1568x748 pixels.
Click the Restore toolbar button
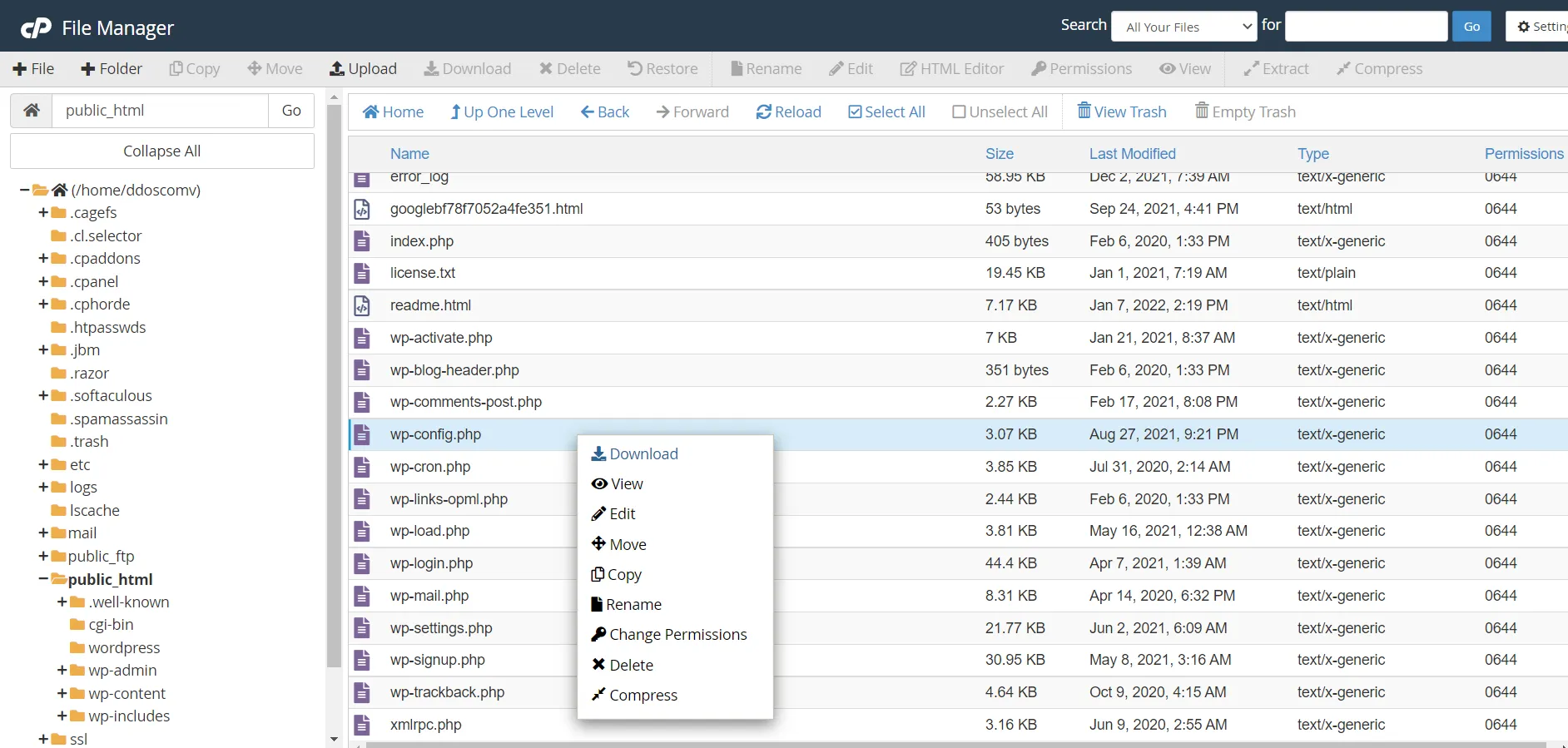pos(663,68)
